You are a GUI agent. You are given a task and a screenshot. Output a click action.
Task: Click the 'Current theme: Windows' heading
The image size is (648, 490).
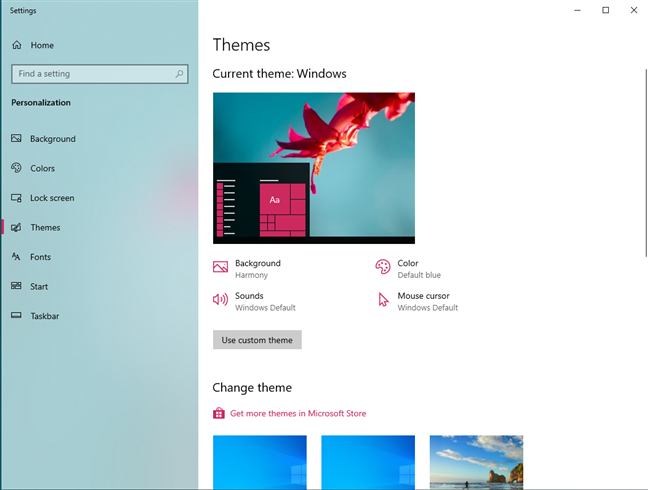pyautogui.click(x=279, y=74)
